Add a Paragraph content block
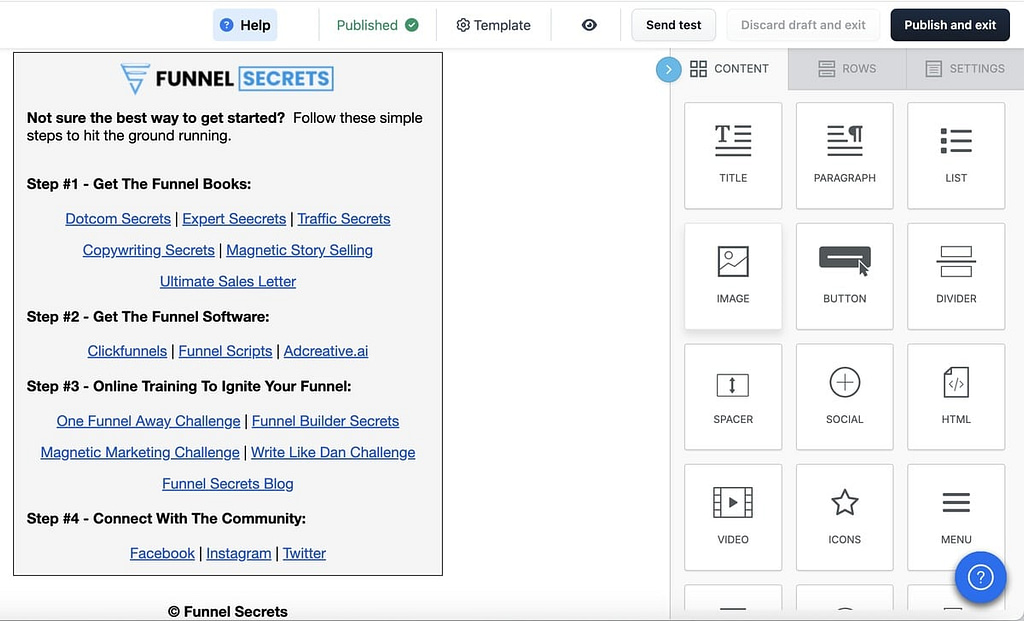Viewport: 1024px width, 621px height. 844,155
